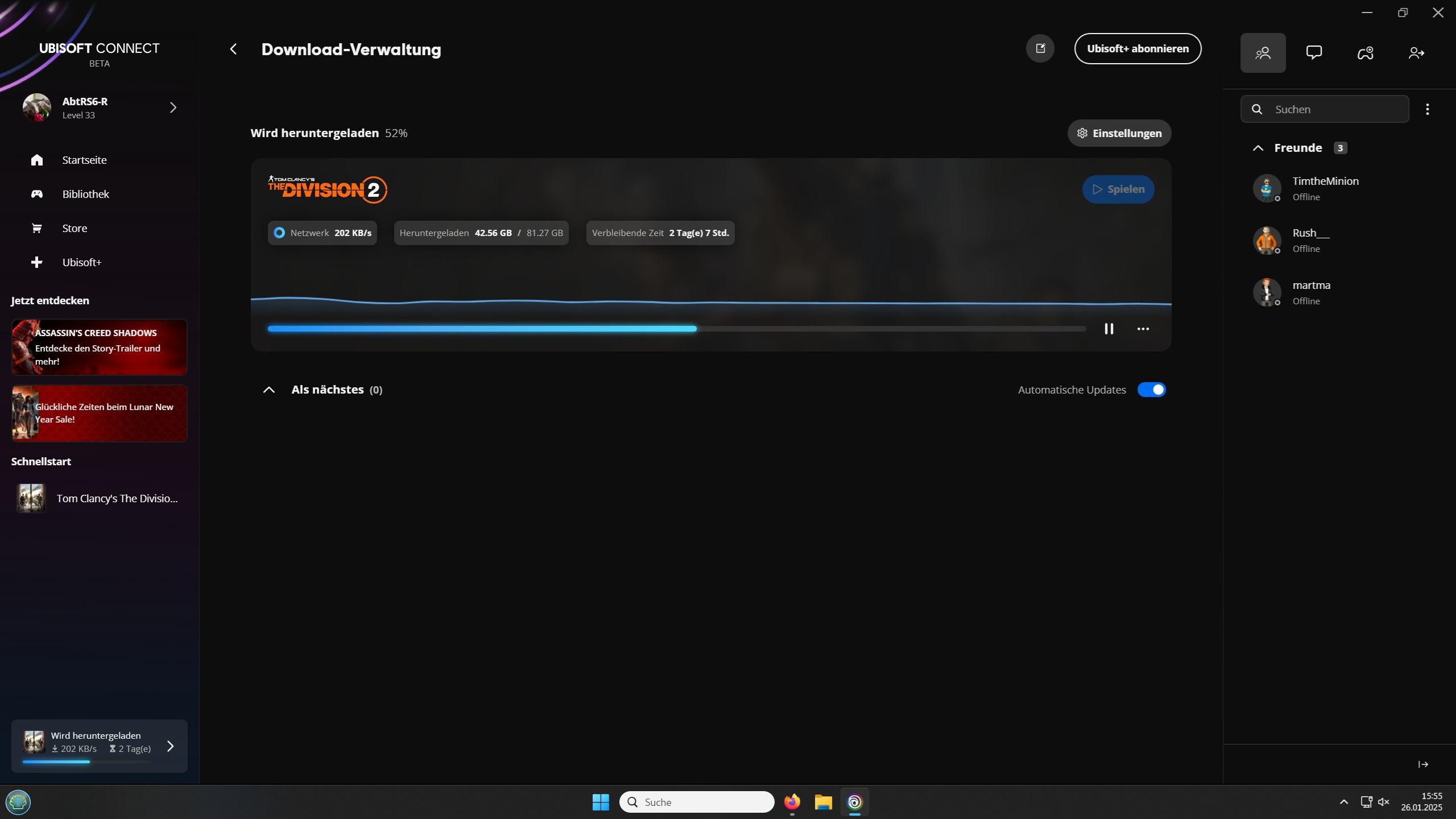Click the Windows taskbar Suche box
This screenshot has height=819, width=1456.
click(x=697, y=802)
